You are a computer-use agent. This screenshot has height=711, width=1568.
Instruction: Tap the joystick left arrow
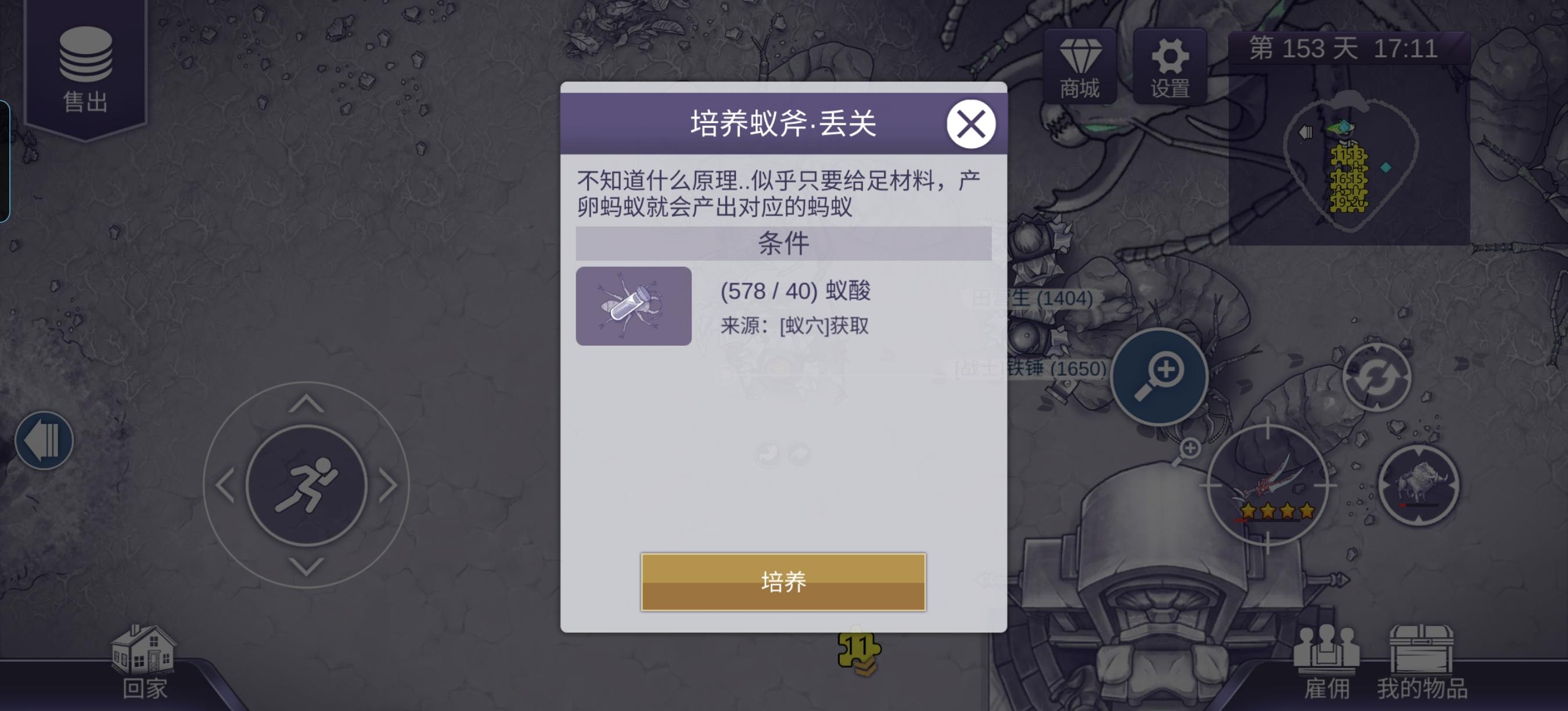click(x=225, y=485)
